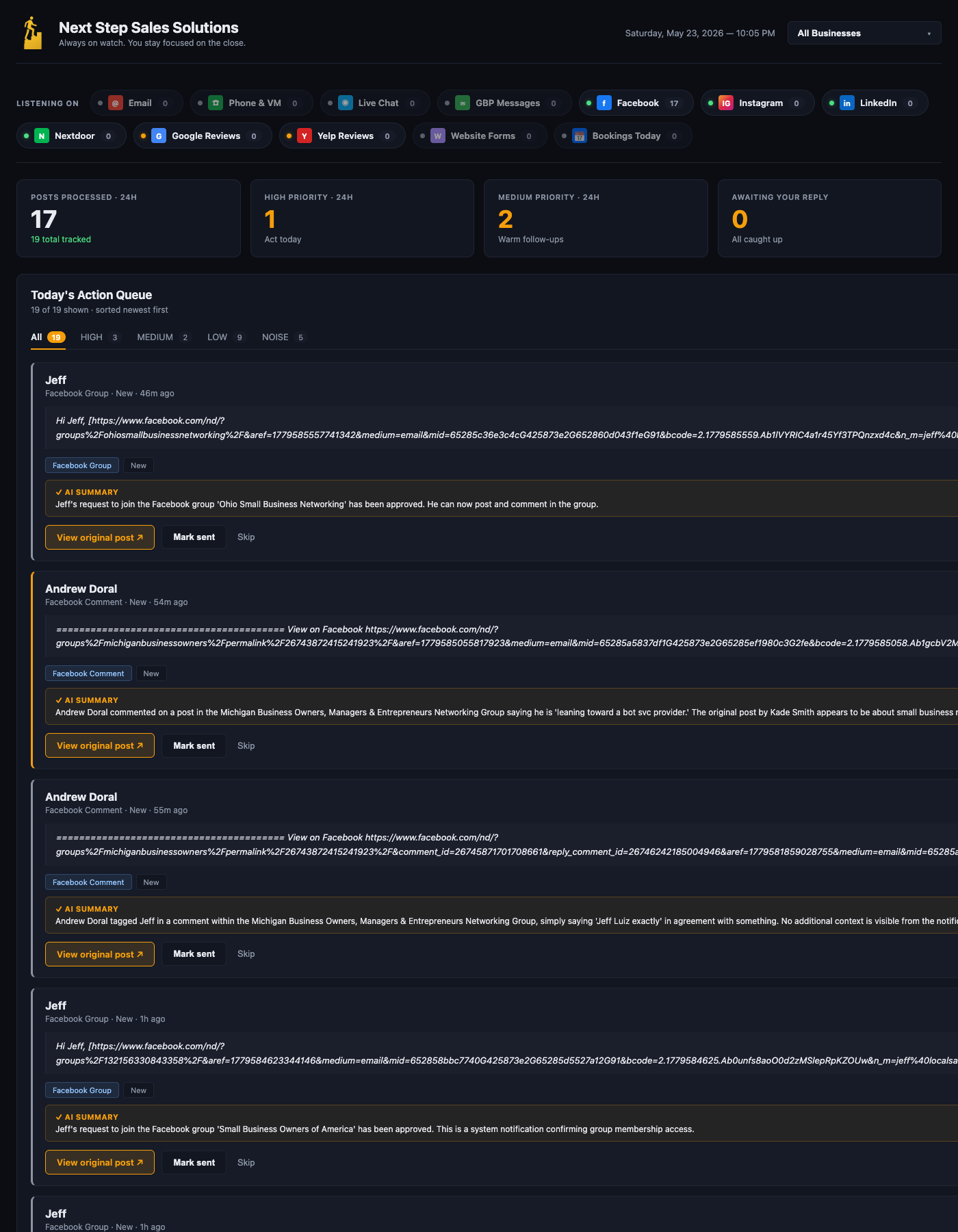
Task: Open the Awaiting Your Reply stat card
Action: (829, 218)
